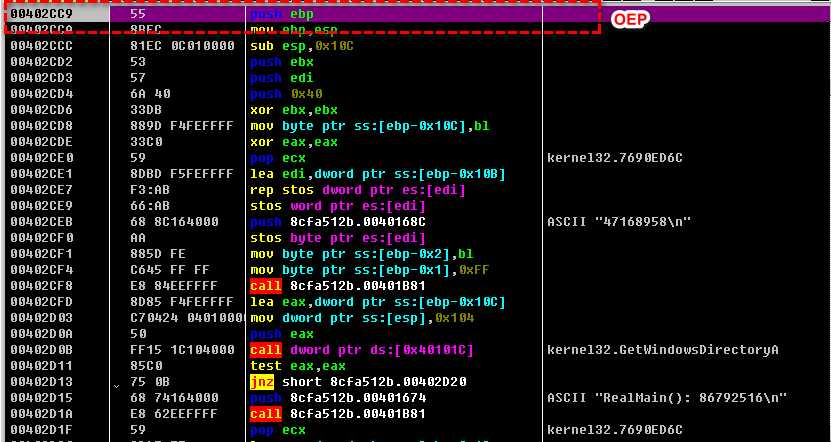
Task: Click address 00402CD2
Action: (41, 62)
